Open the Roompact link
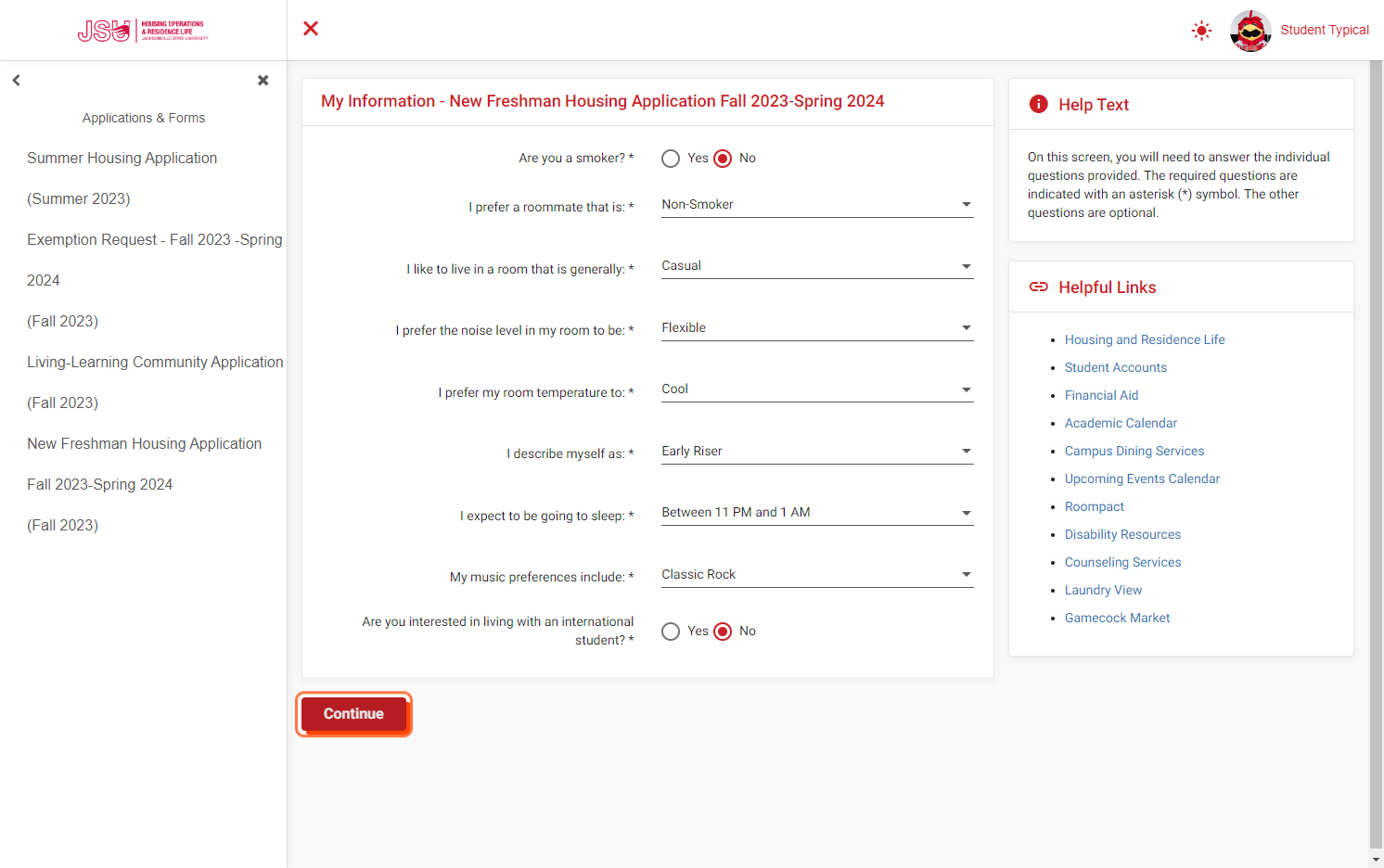This screenshot has height=868, width=1384. (1095, 506)
